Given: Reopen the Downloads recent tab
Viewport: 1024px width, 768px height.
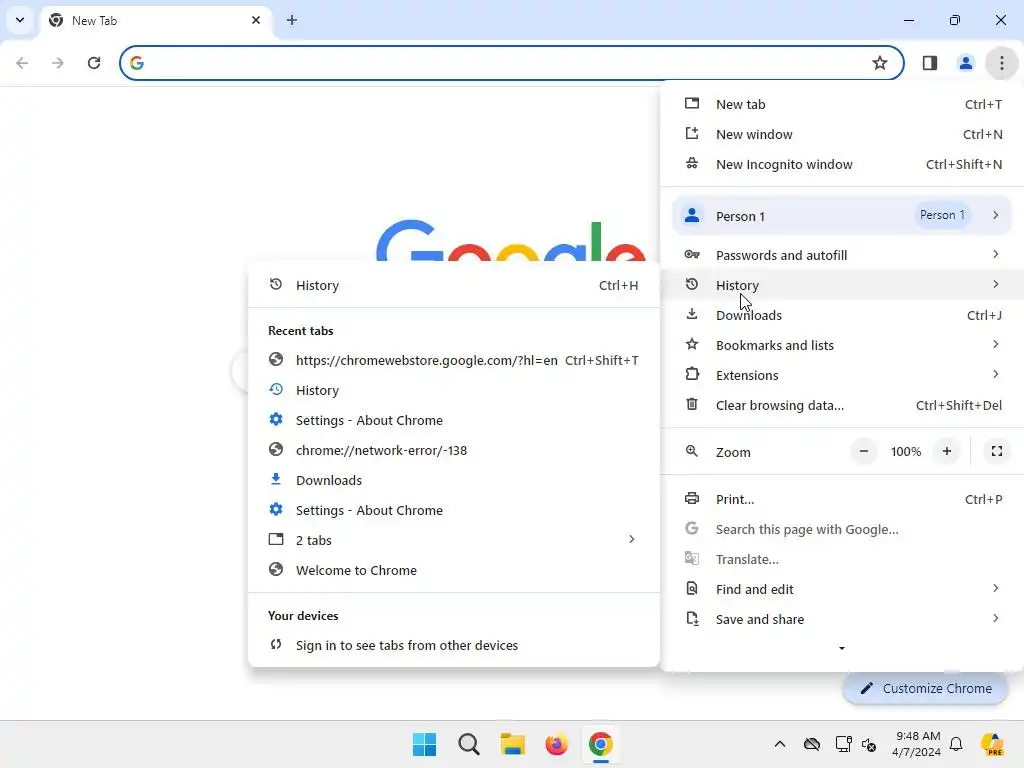Looking at the screenshot, I should point(454,481).
